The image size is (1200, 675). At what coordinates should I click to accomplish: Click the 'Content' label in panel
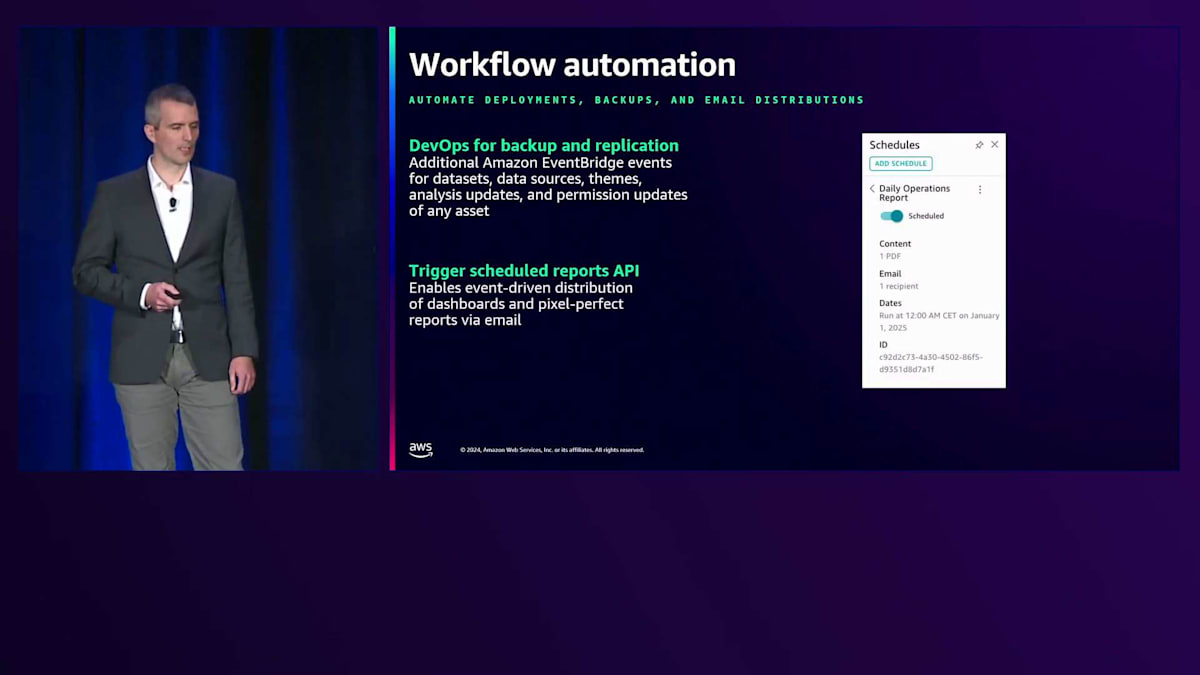point(895,244)
